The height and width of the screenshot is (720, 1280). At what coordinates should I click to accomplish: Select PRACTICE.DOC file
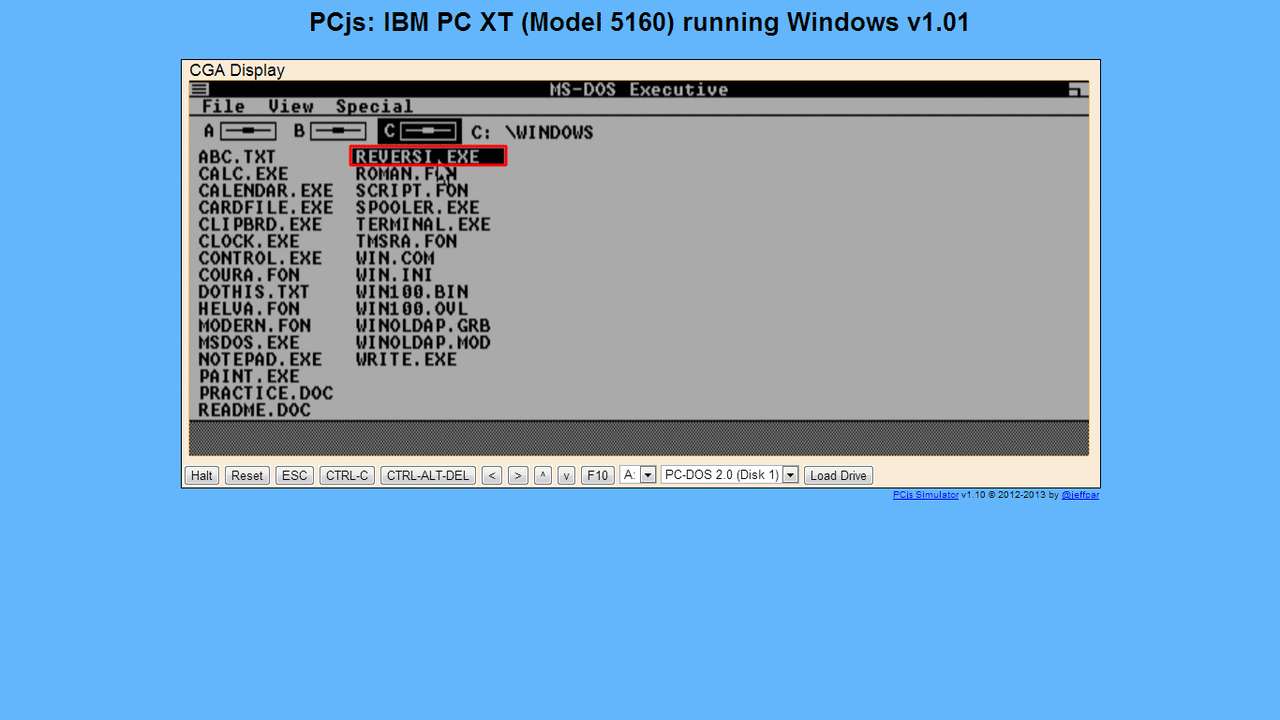coord(266,394)
